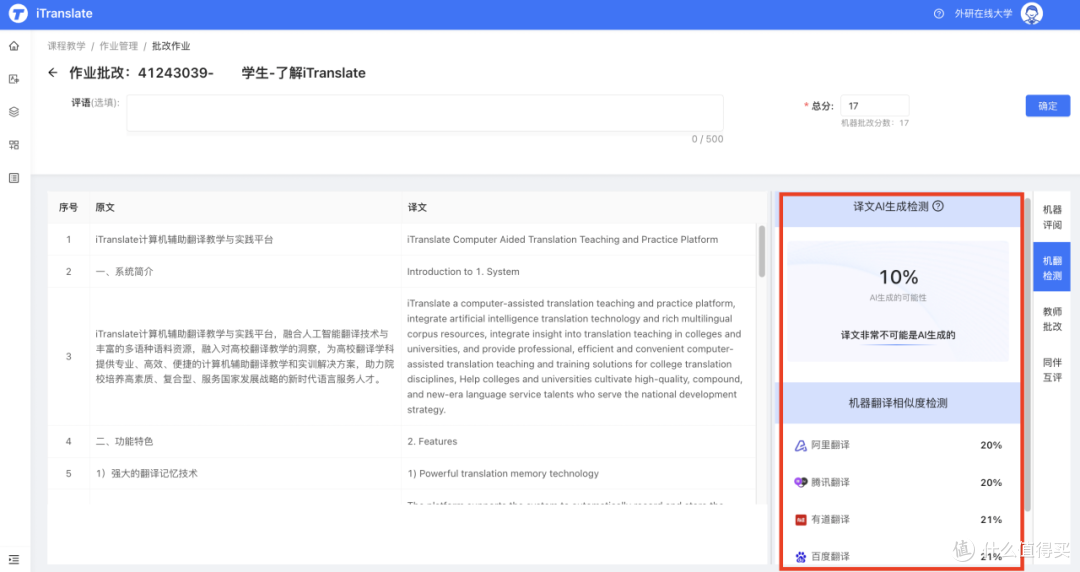
Task: Click the translation table vertical scrollbar
Action: (762, 251)
